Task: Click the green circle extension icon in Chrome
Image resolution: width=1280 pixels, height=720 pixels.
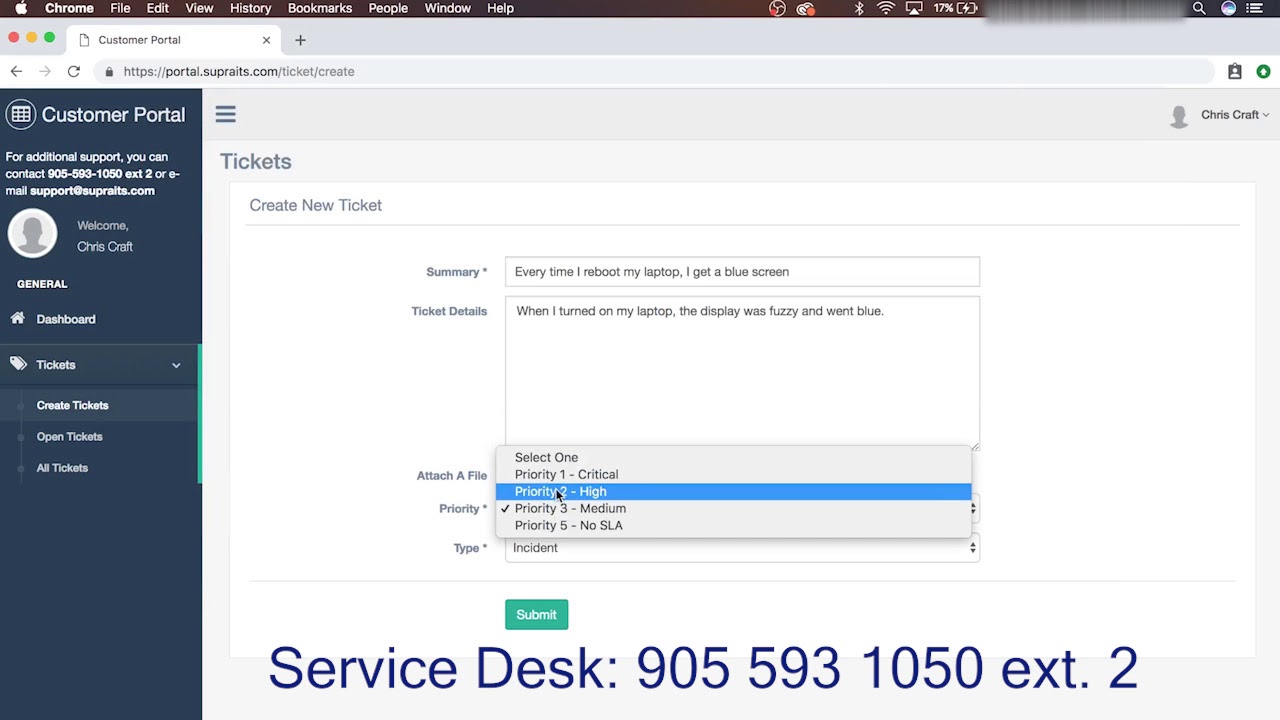Action: [1263, 71]
